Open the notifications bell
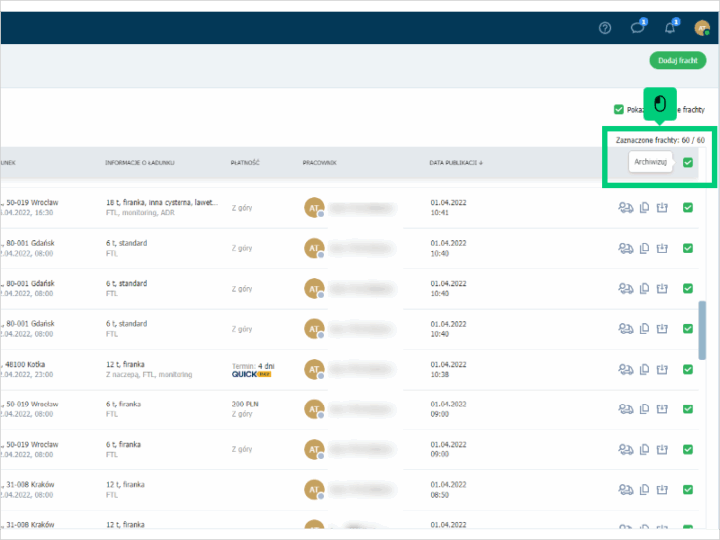The height and width of the screenshot is (540, 720). (x=670, y=28)
